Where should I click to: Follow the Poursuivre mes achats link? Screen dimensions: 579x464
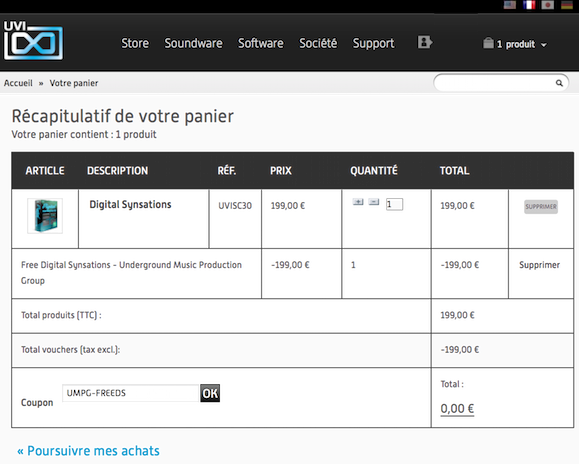click(88, 451)
